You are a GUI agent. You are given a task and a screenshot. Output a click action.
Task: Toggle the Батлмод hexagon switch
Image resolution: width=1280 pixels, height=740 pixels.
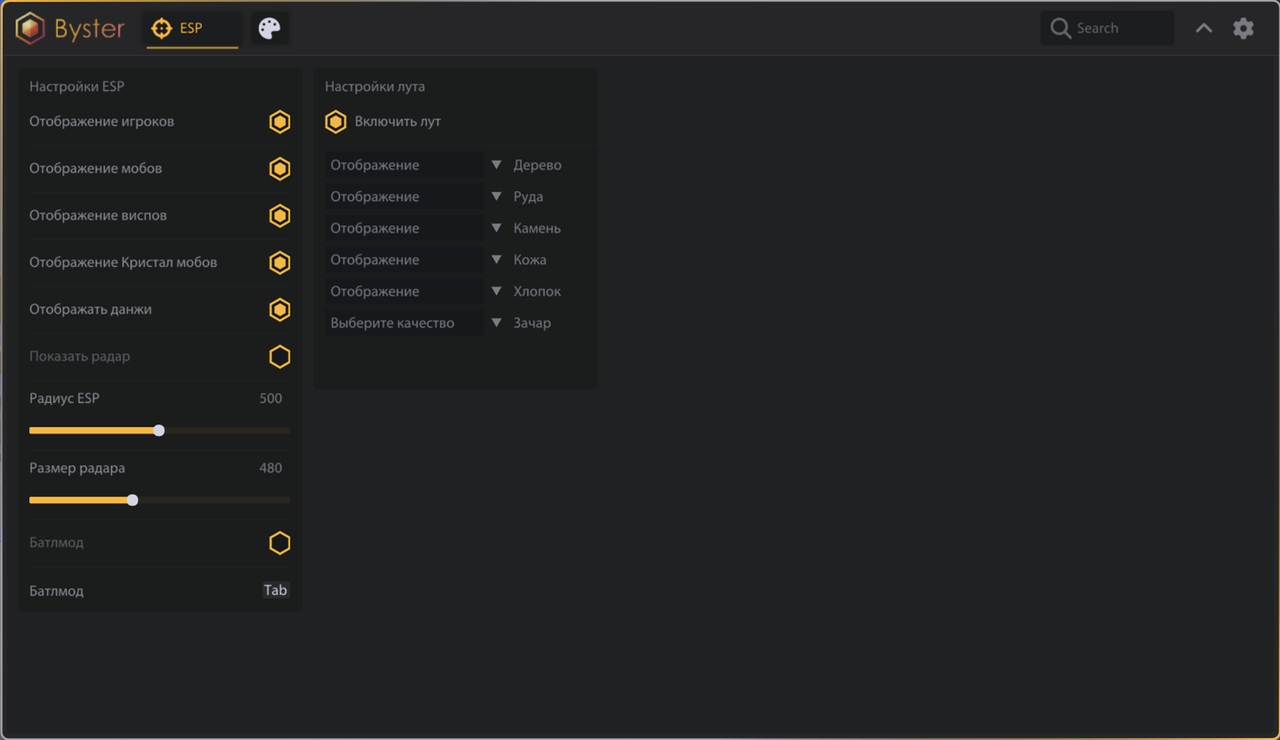point(280,542)
